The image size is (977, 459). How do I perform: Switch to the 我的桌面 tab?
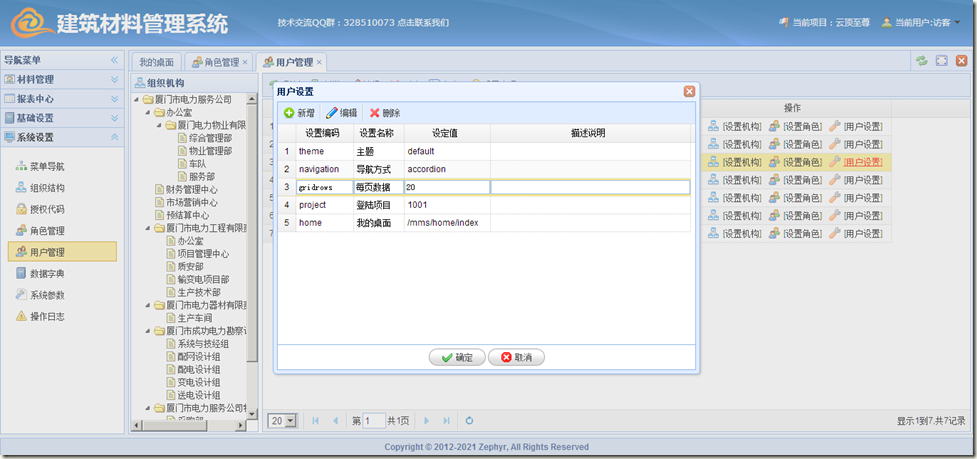pyautogui.click(x=156, y=62)
